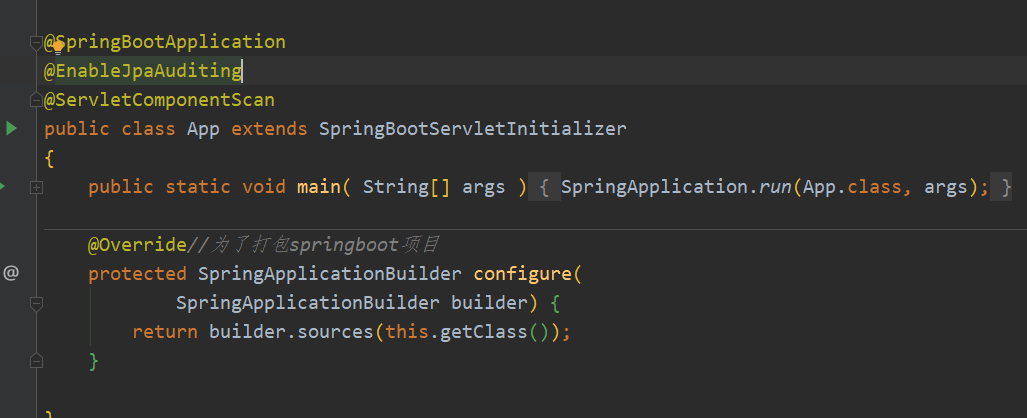Click fold end marker at @ServletComponentScan
Viewport: 1027px width, 418px height.
(x=36, y=100)
